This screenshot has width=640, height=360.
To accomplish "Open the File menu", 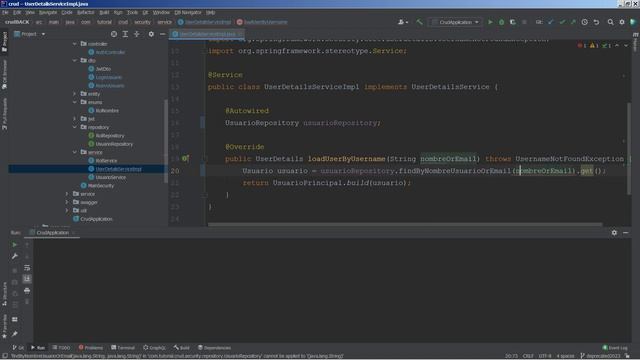I will pos(5,13).
